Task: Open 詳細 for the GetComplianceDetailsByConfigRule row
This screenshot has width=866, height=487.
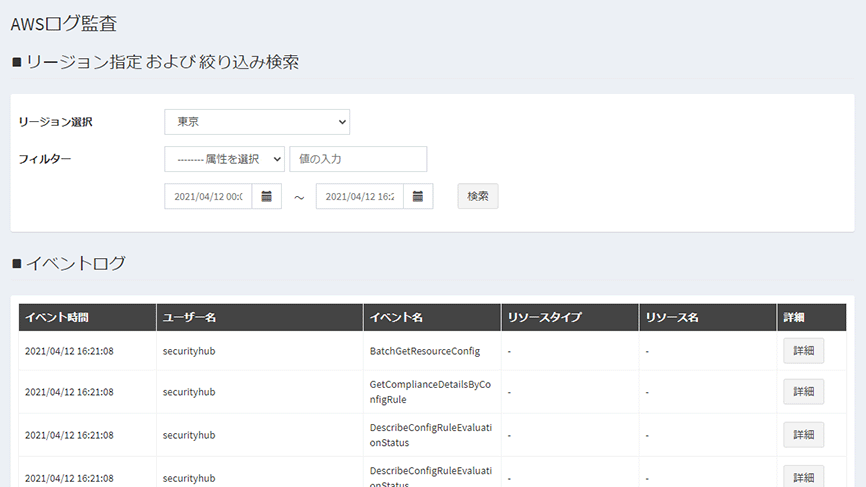Action: coord(804,391)
